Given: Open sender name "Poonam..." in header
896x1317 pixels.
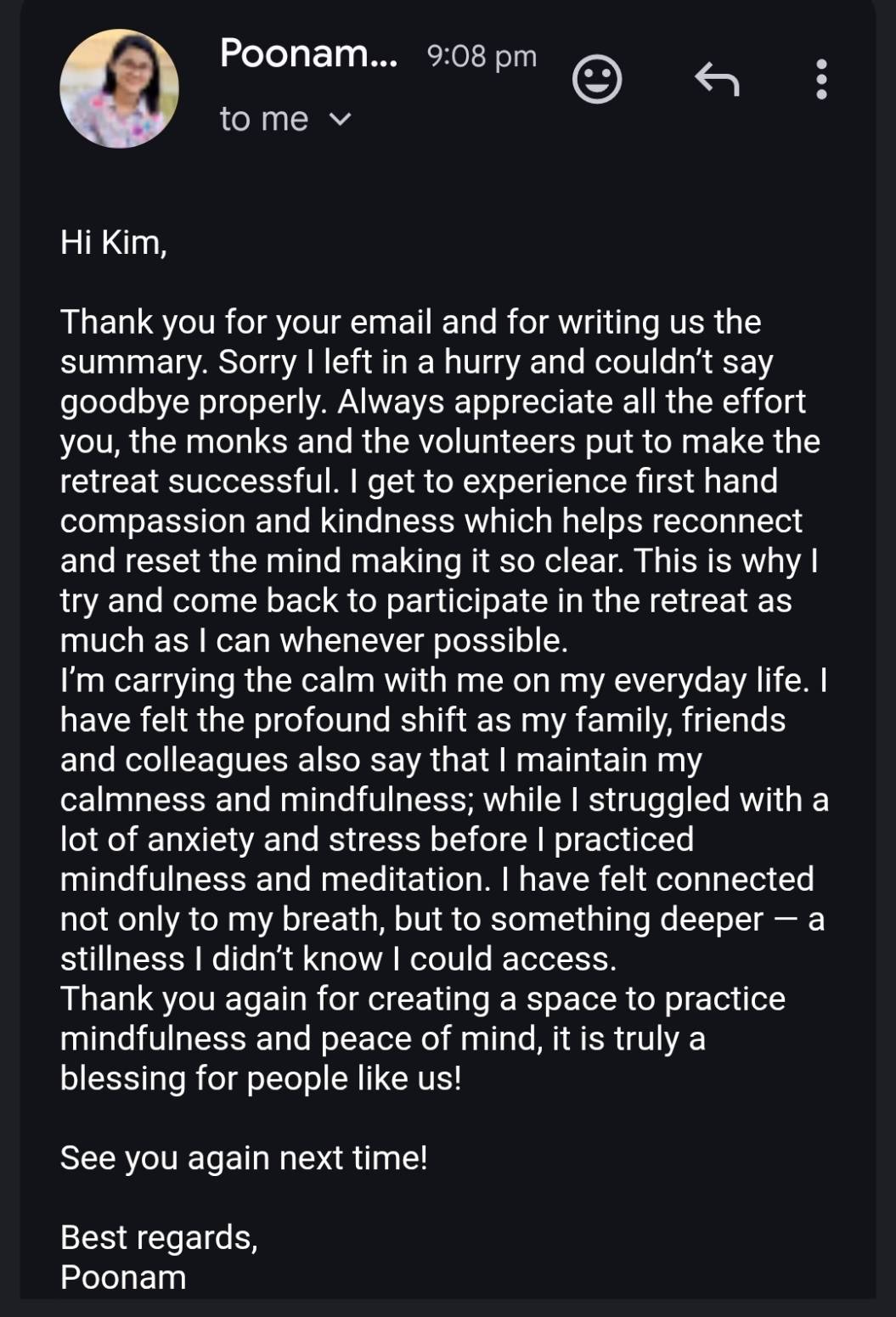Looking at the screenshot, I should click(x=307, y=54).
